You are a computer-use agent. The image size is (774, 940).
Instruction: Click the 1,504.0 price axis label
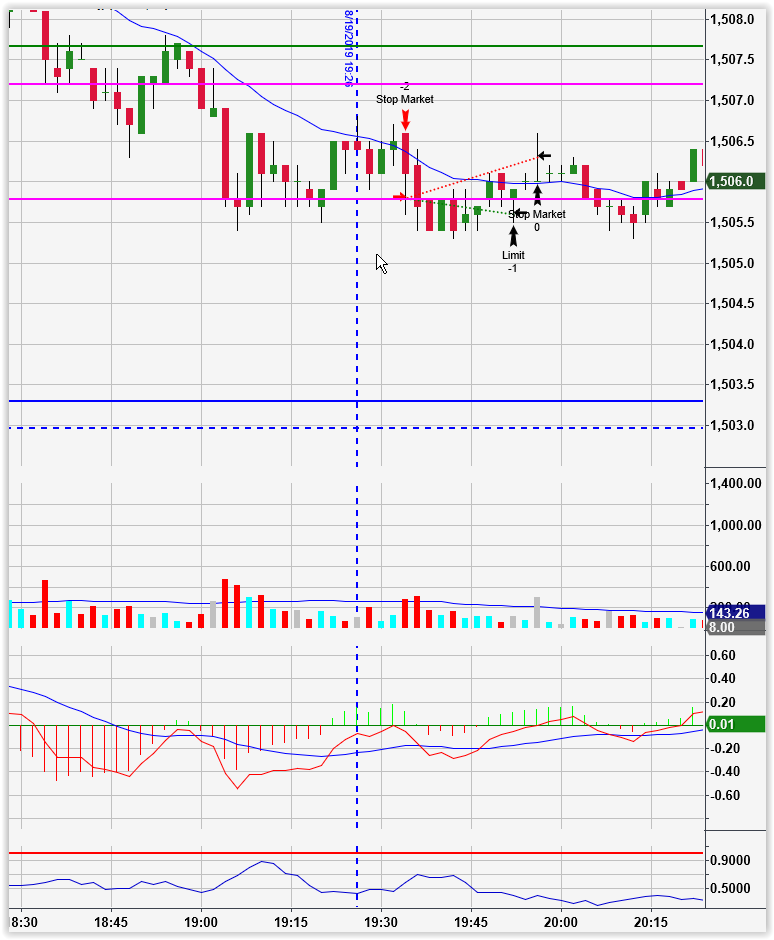coord(732,344)
